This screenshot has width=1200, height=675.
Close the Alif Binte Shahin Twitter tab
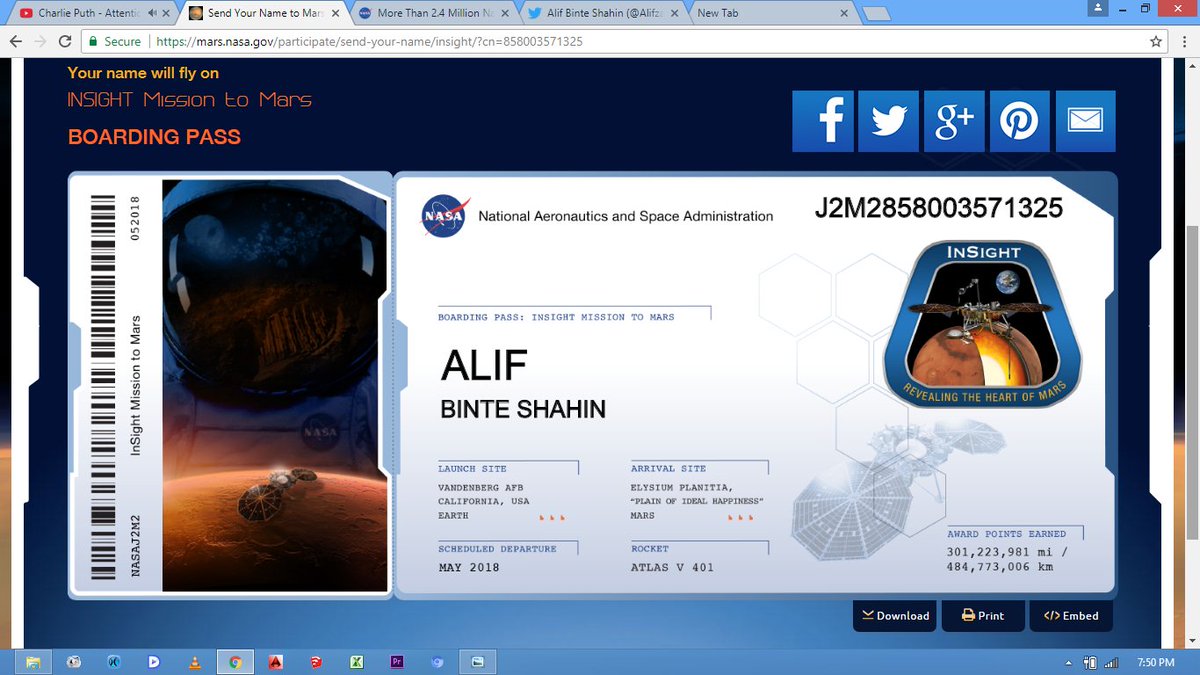[x=674, y=14]
